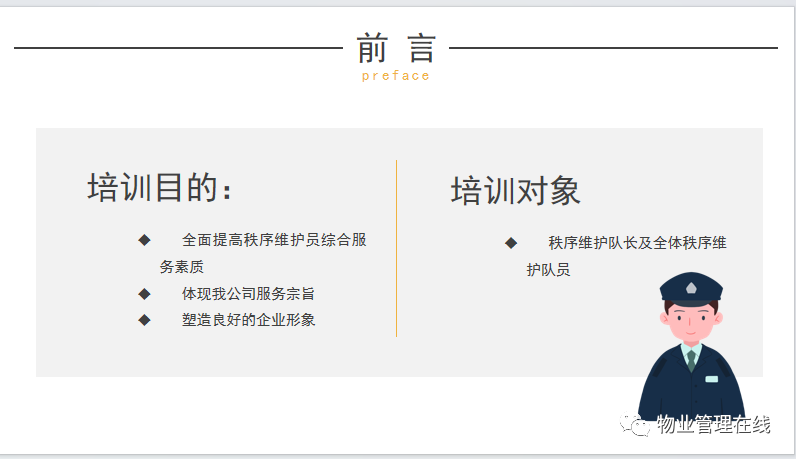This screenshot has height=459, width=796.
Task: Click the diamond bullet beside 体现我公司服务宗旨
Action: click(x=144, y=293)
